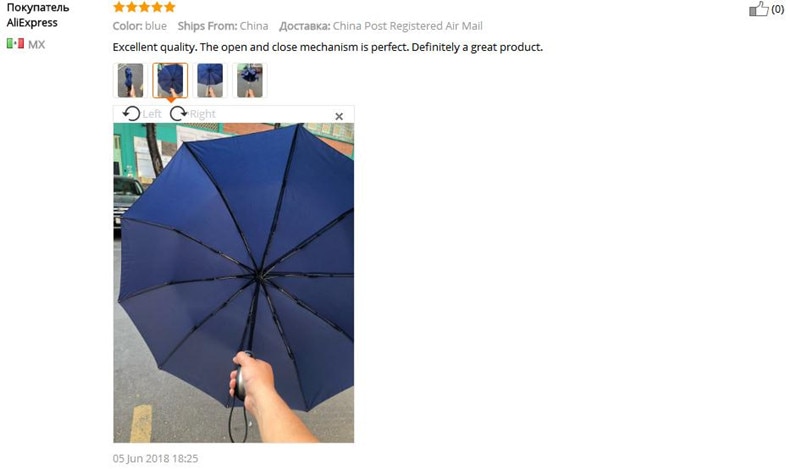Click the "Right" rotate label

coord(203,114)
